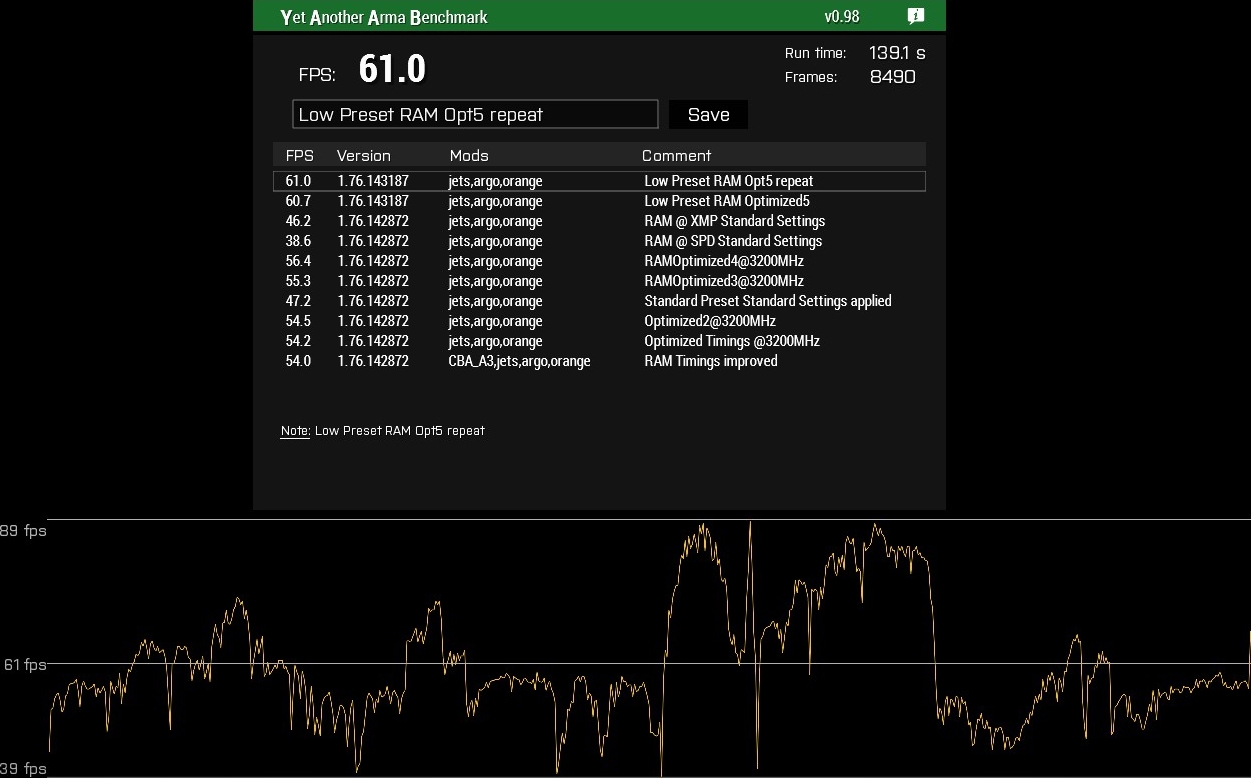The image size is (1251, 778).
Task: Click the Note label below the table
Action: [x=295, y=431]
